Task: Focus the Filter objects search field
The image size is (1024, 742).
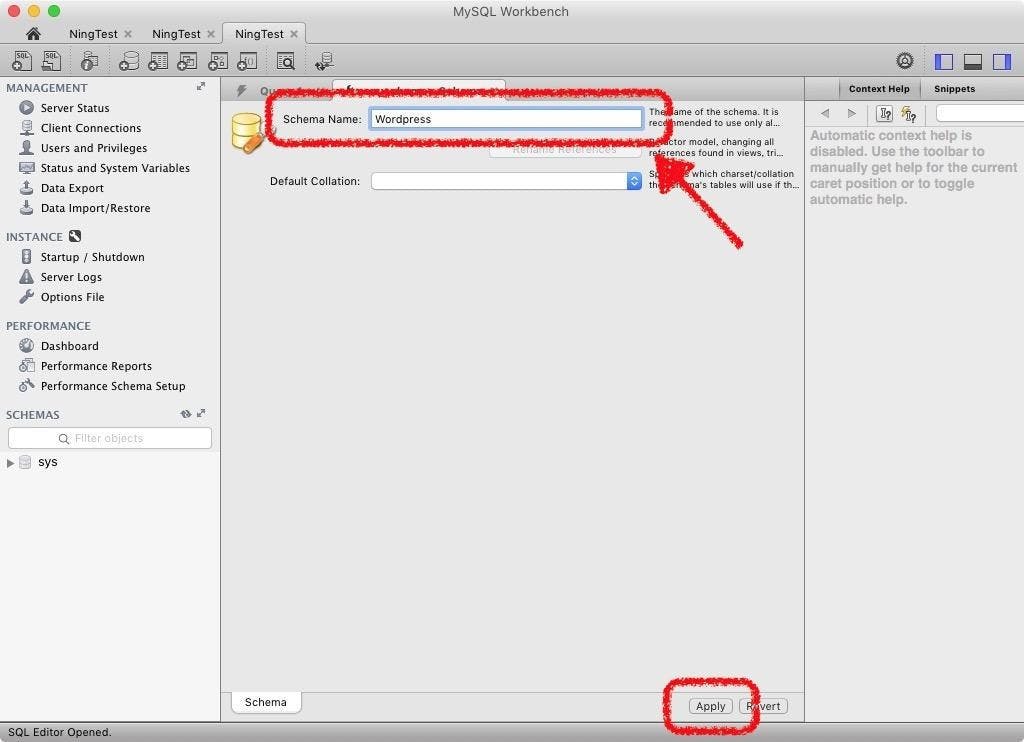Action: coord(110,438)
